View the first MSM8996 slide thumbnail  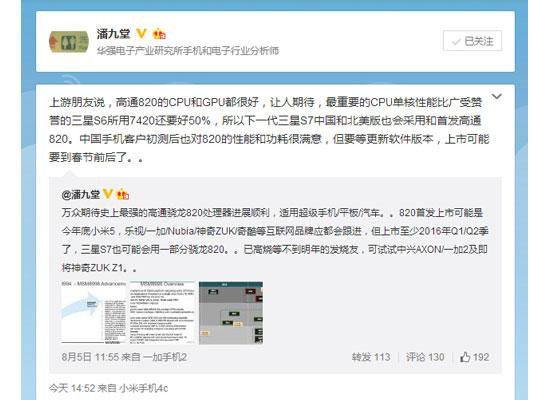(x=94, y=312)
